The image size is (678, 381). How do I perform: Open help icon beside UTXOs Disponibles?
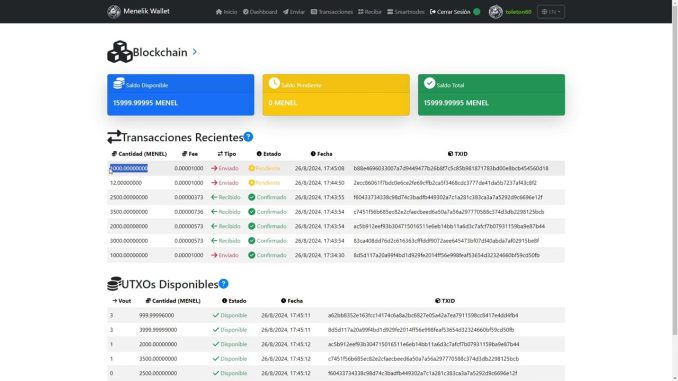click(224, 284)
